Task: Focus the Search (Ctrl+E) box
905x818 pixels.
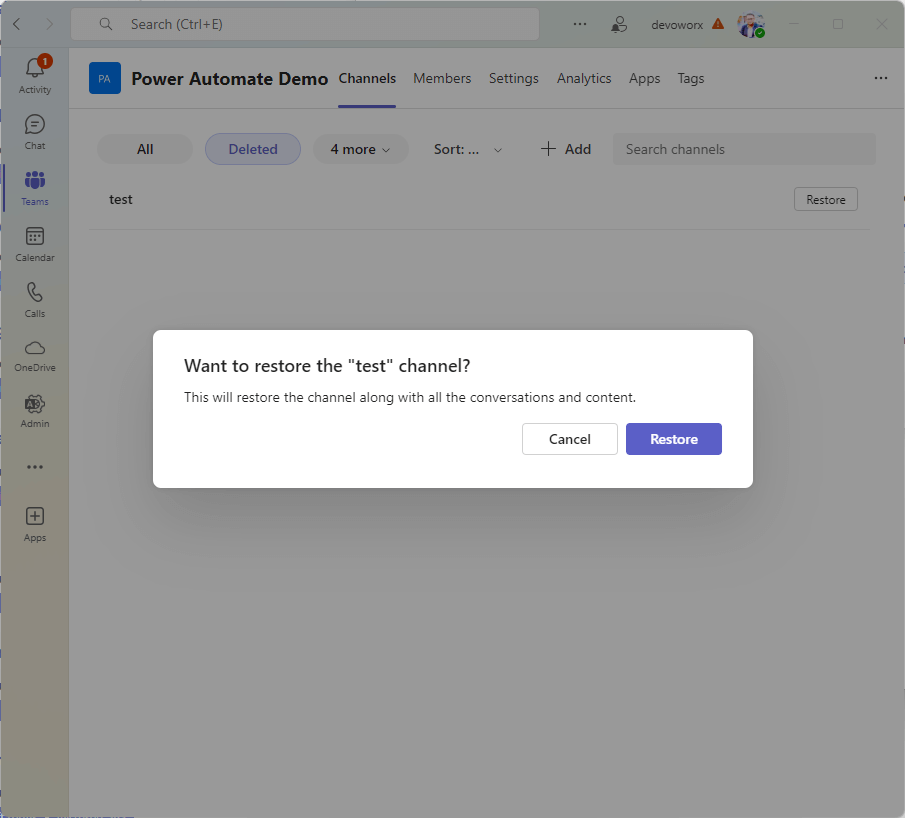Action: pos(305,24)
